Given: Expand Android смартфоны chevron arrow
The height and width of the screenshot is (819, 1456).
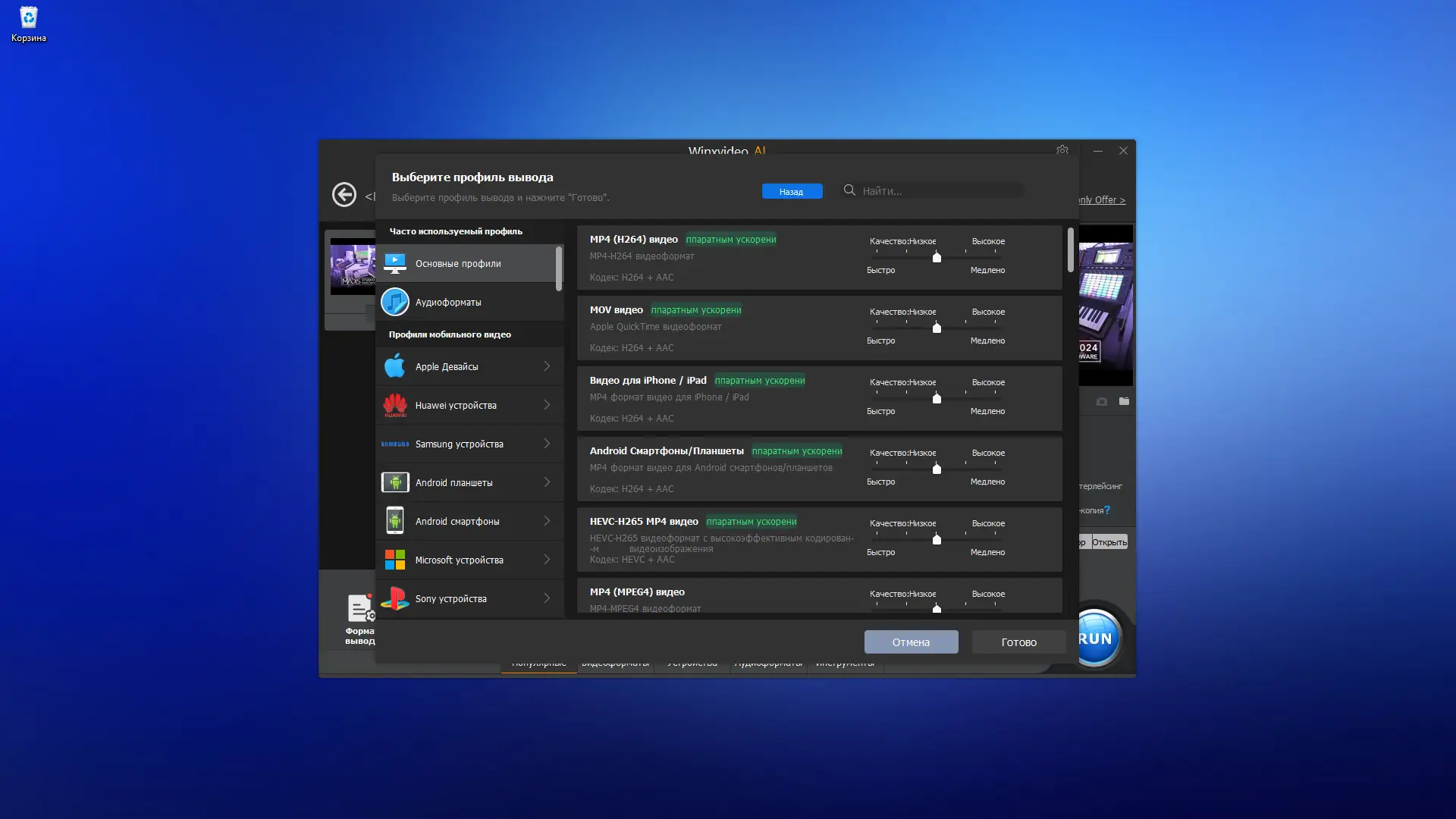Looking at the screenshot, I should click(x=547, y=521).
